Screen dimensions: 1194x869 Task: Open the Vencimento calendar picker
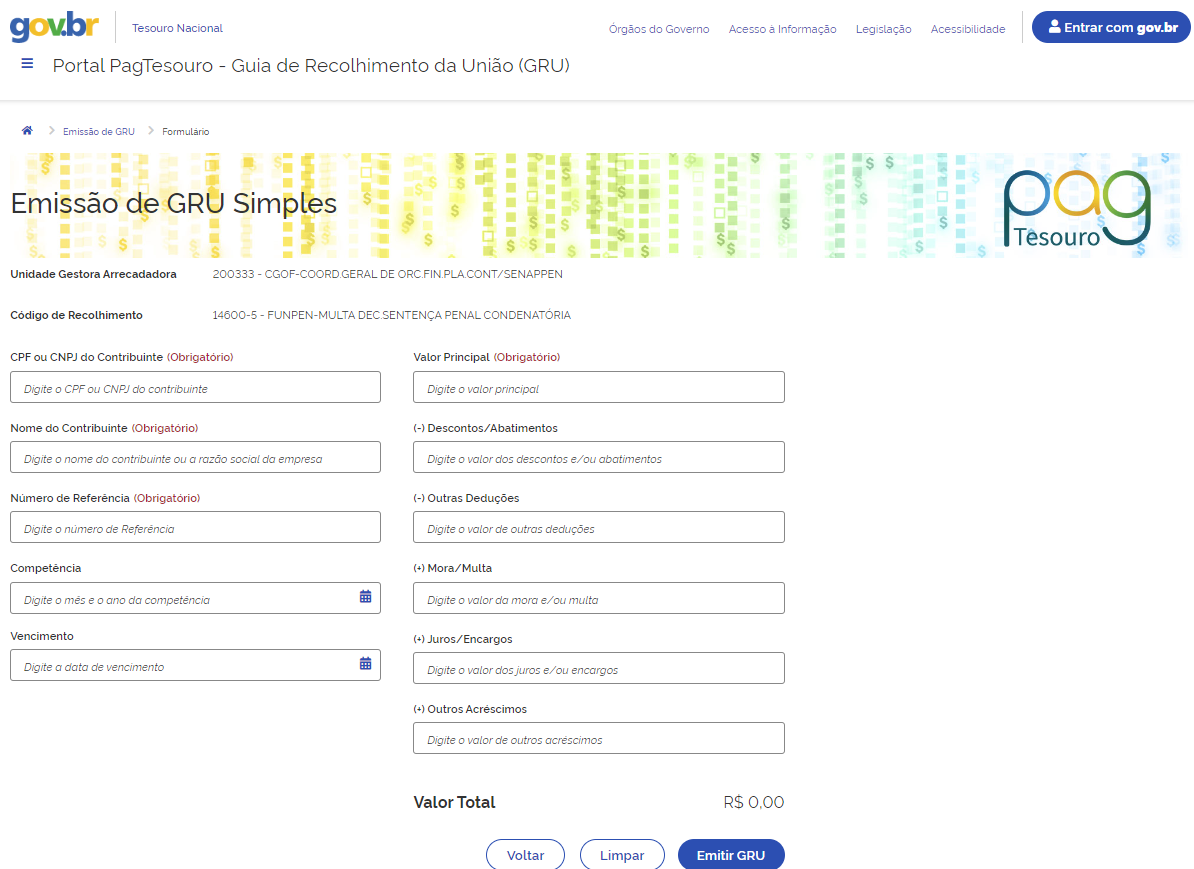[x=365, y=664]
